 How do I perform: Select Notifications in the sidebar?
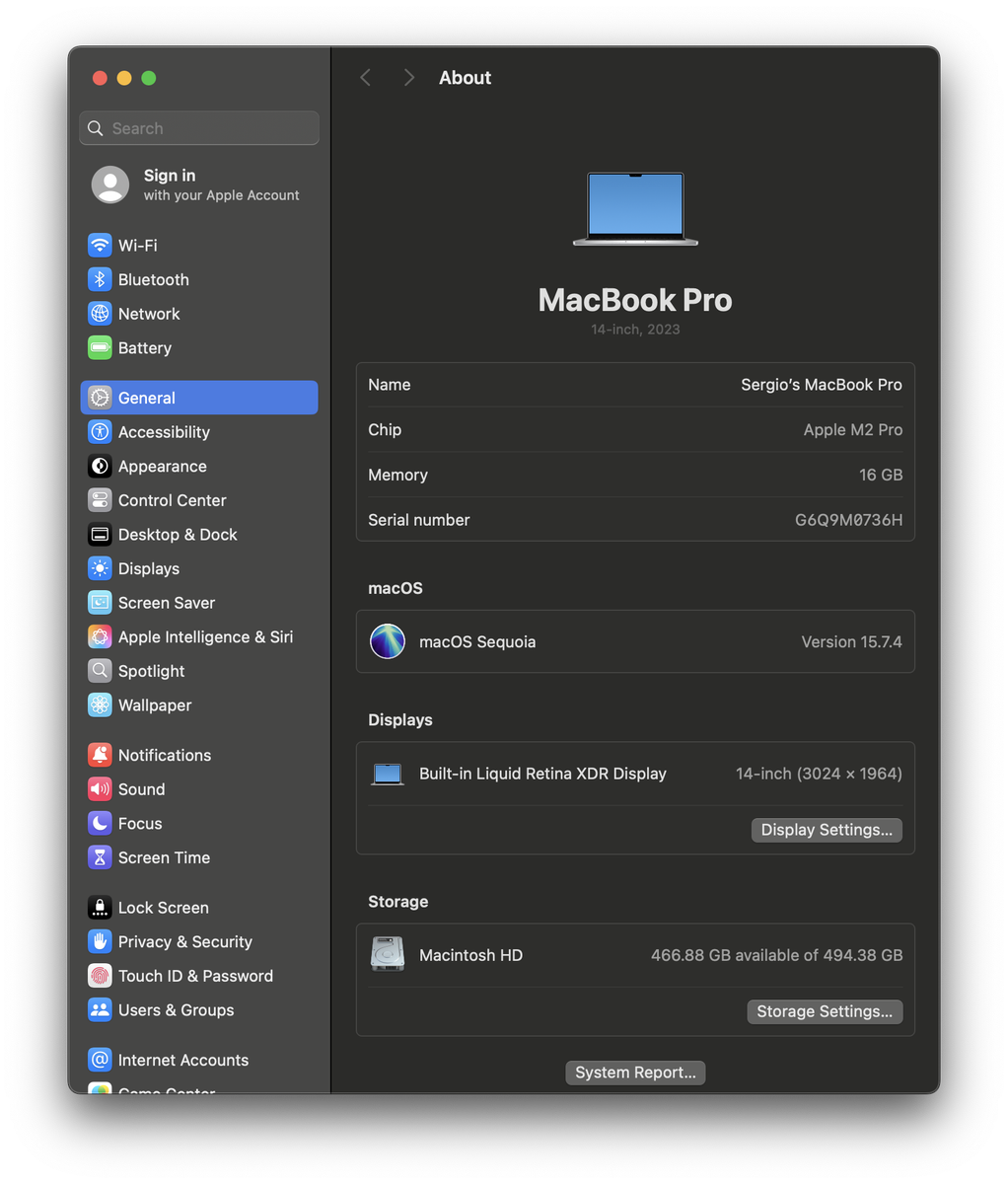coord(164,755)
